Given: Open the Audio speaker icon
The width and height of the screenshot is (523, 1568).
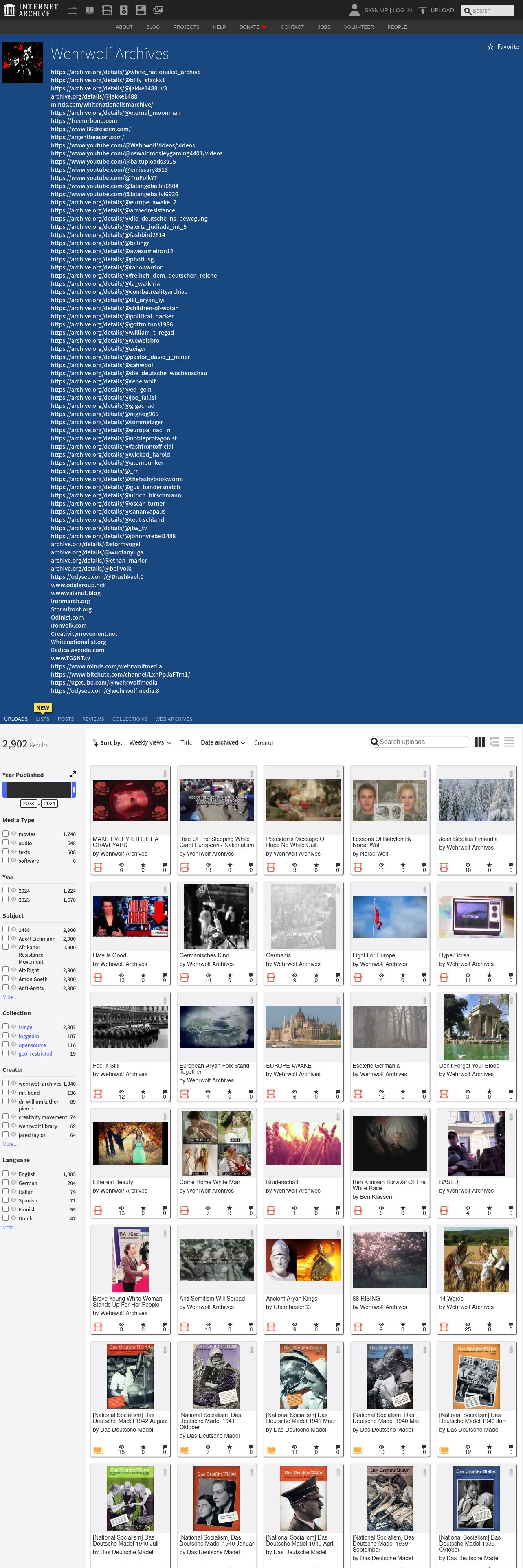Looking at the screenshot, I should pos(123,10).
